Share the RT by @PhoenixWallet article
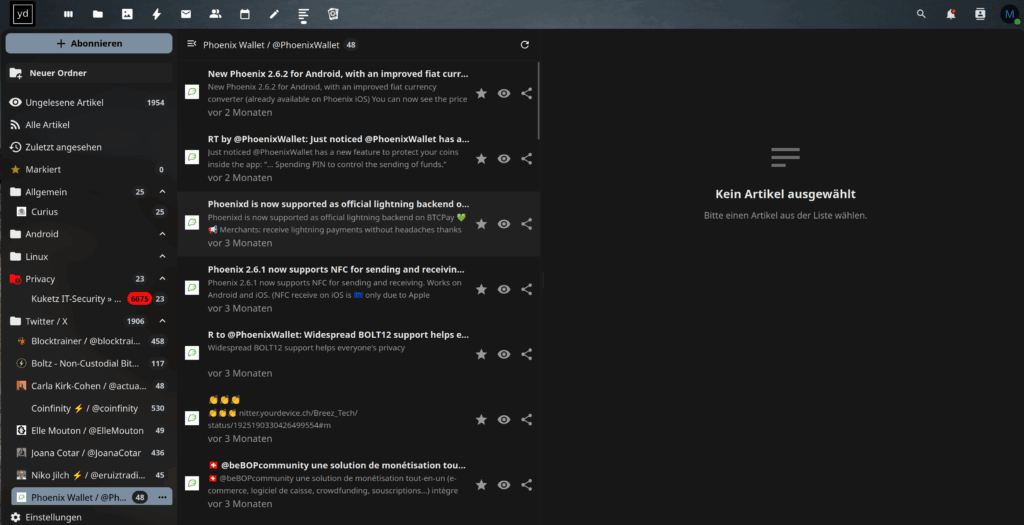The height and width of the screenshot is (525, 1024). coord(526,159)
